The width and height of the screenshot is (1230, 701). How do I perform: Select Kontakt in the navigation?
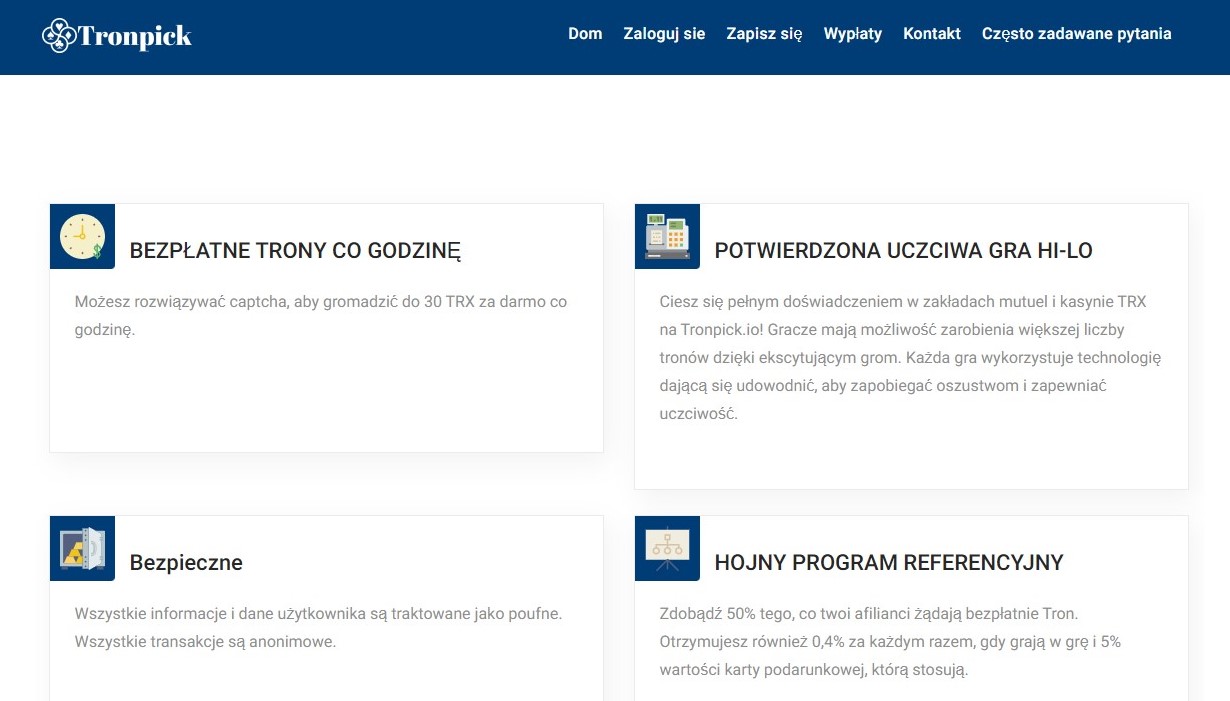tap(932, 33)
